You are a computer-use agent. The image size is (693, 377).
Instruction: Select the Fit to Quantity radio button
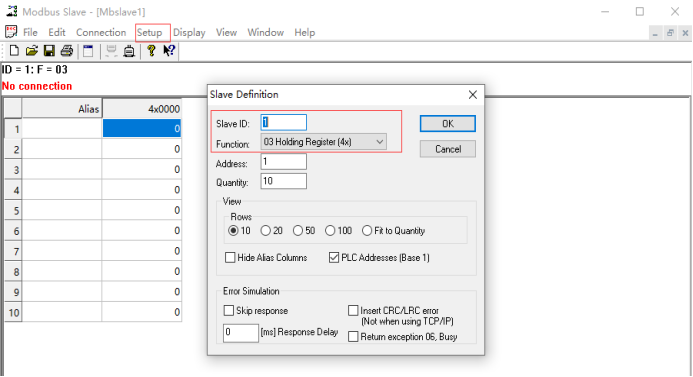click(367, 230)
